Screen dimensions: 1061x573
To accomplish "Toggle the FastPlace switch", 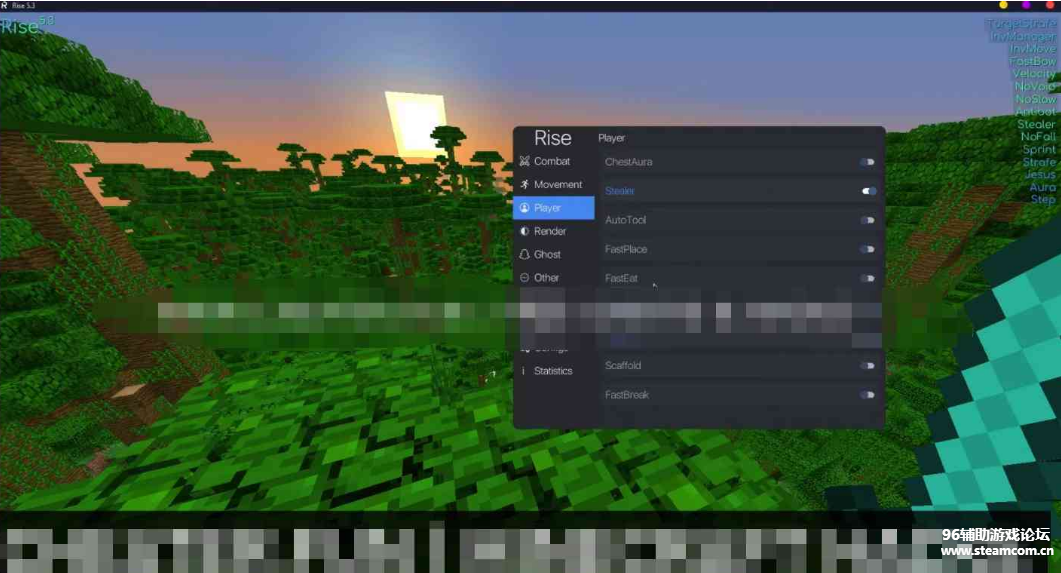I will coord(867,249).
